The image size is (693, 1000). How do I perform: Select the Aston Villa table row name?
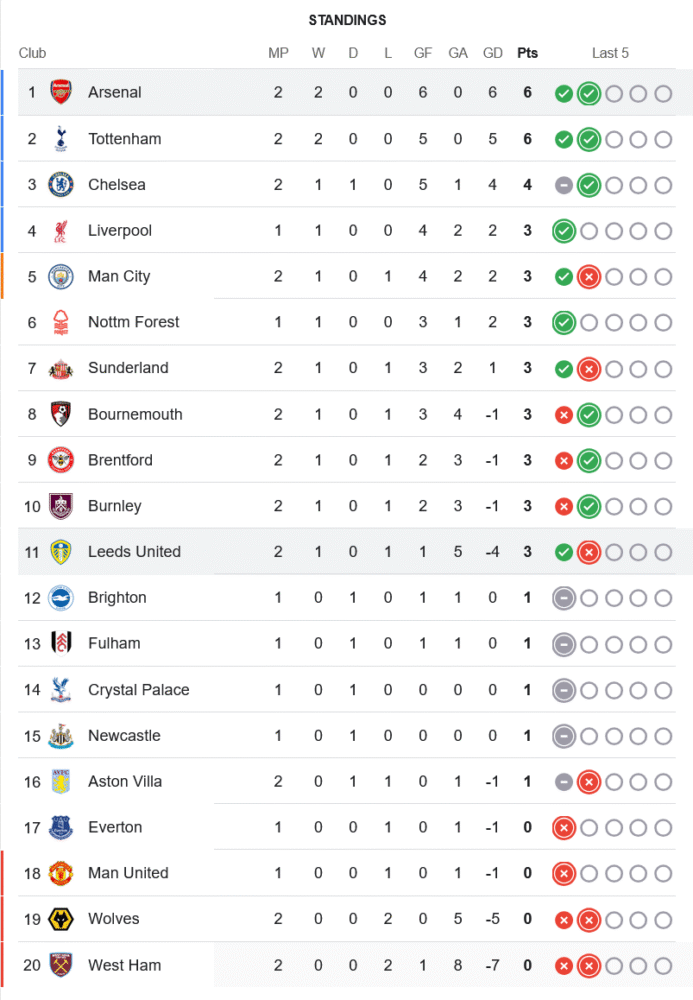click(125, 782)
